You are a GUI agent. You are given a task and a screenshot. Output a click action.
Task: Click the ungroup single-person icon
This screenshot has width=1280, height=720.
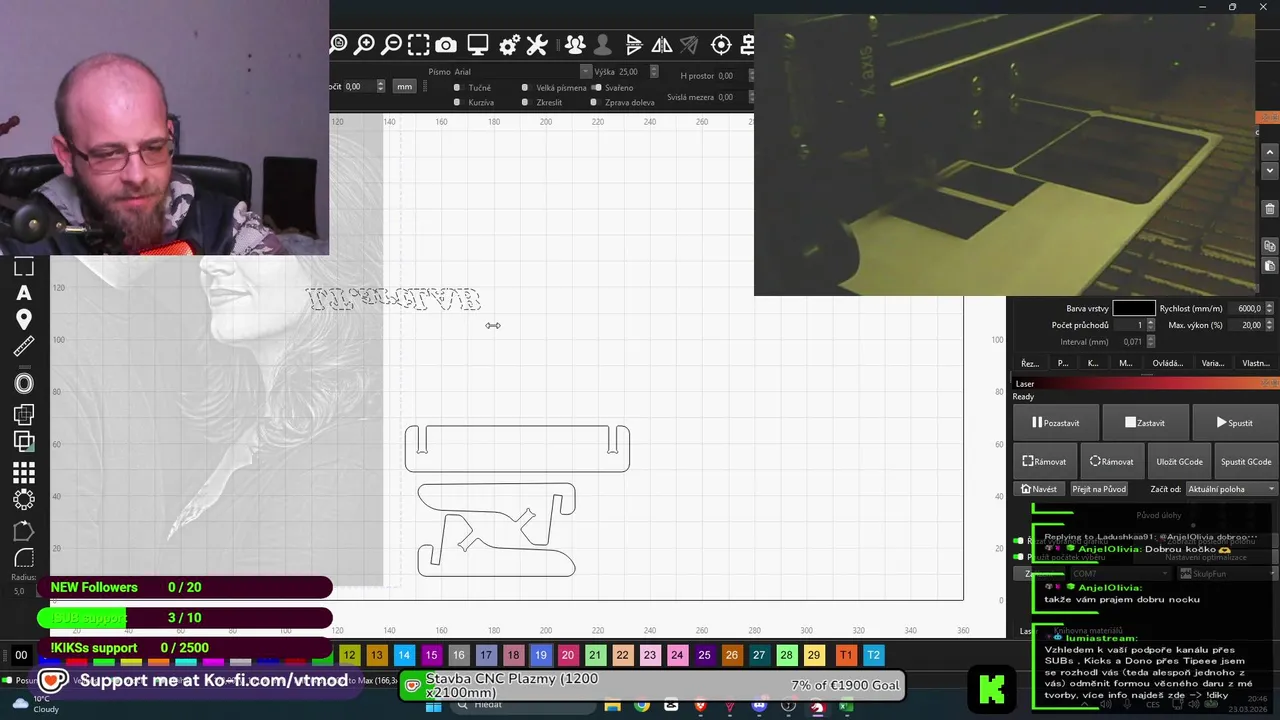(602, 45)
